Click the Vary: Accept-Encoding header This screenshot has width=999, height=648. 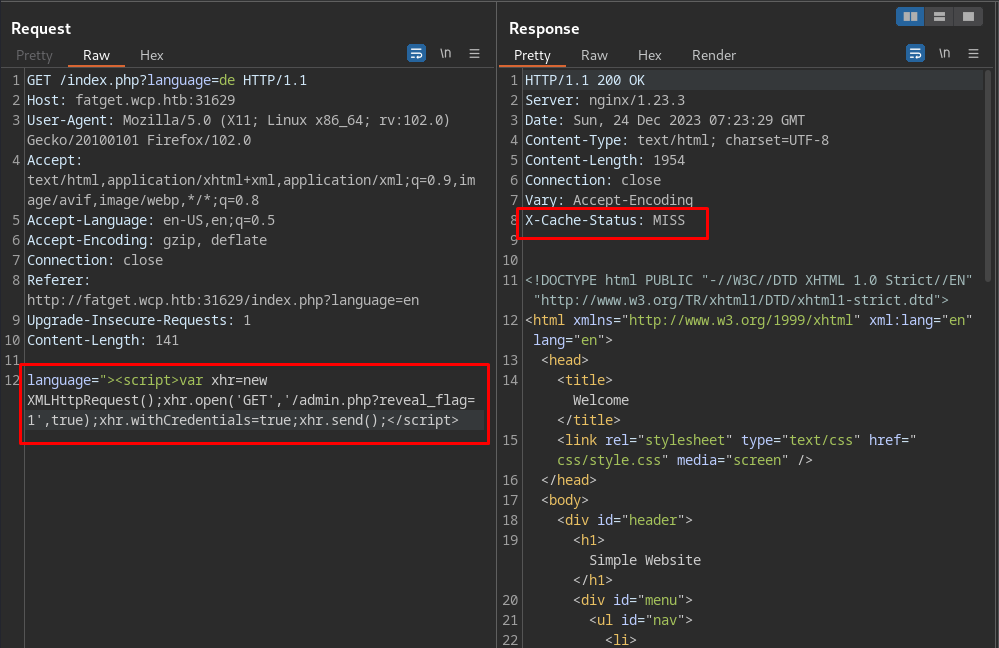point(608,200)
